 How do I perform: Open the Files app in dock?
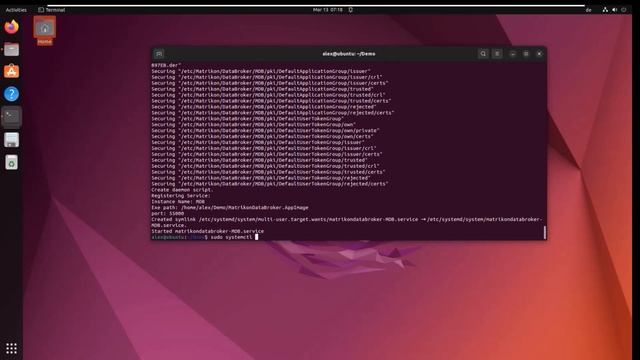[x=11, y=50]
